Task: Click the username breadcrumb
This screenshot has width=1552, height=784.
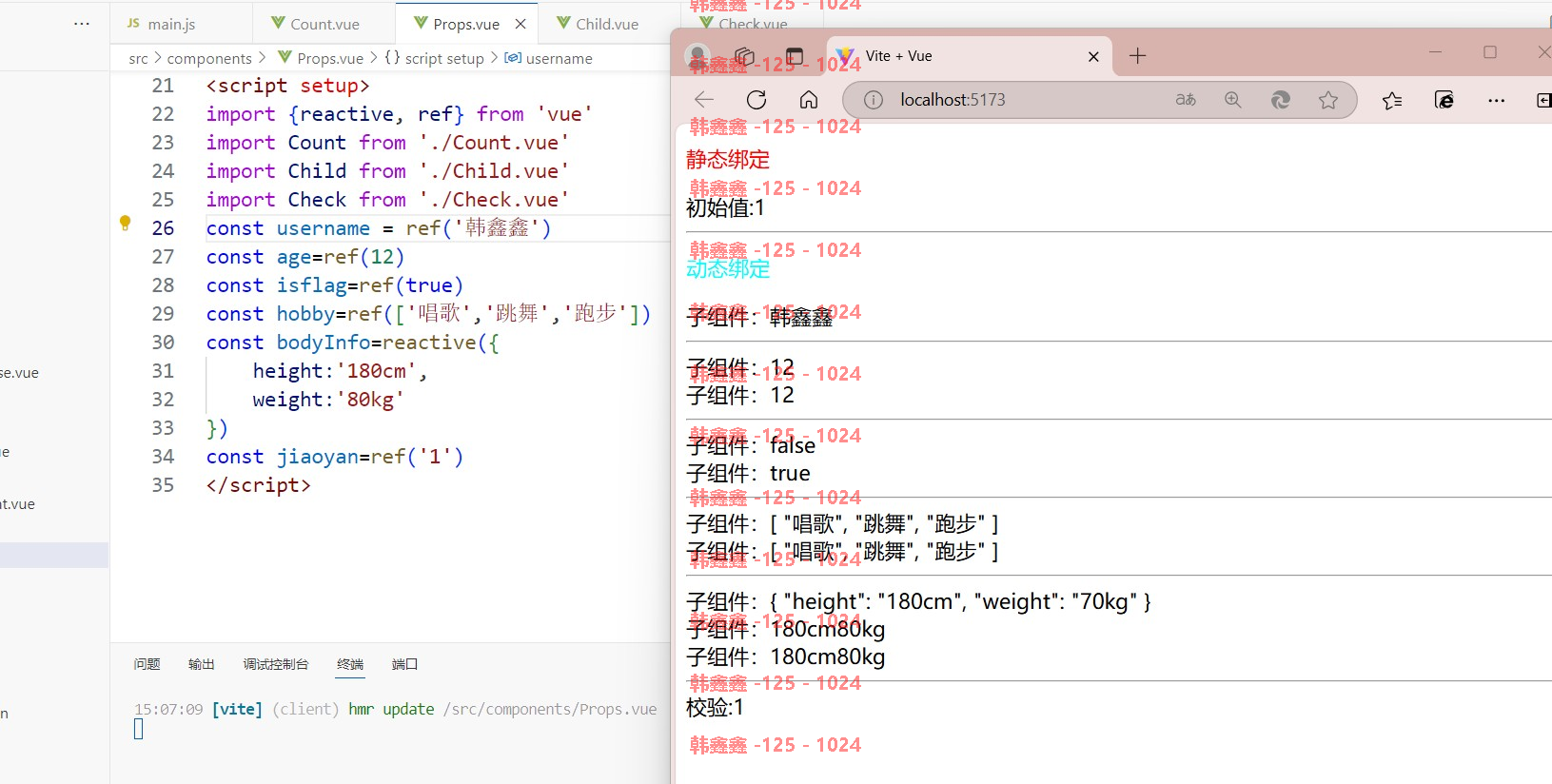Action: pos(559,59)
